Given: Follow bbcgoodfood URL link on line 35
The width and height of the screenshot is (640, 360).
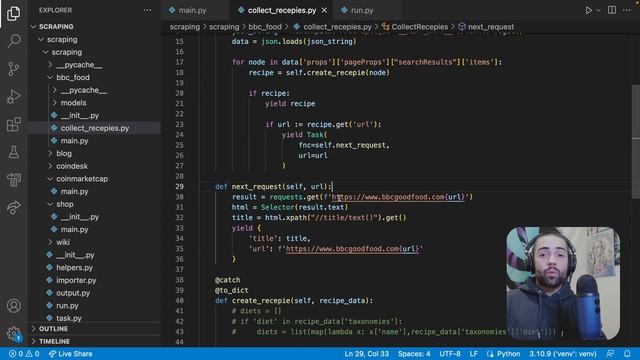Looking at the screenshot, I should [x=352, y=249].
